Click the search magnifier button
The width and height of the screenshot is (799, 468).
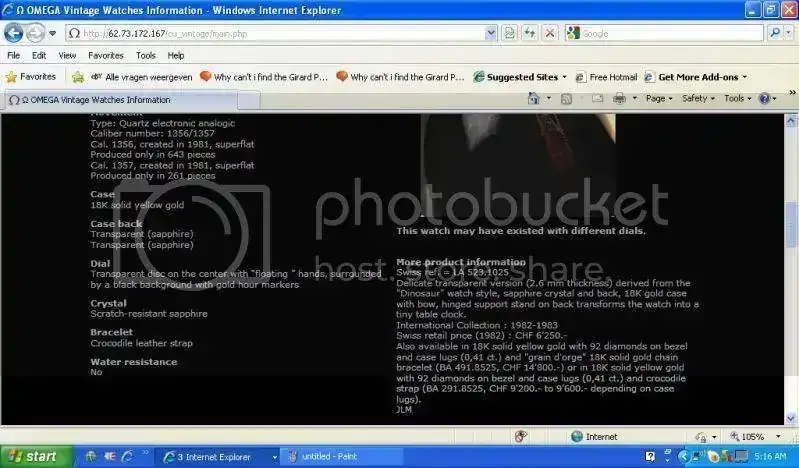click(775, 33)
